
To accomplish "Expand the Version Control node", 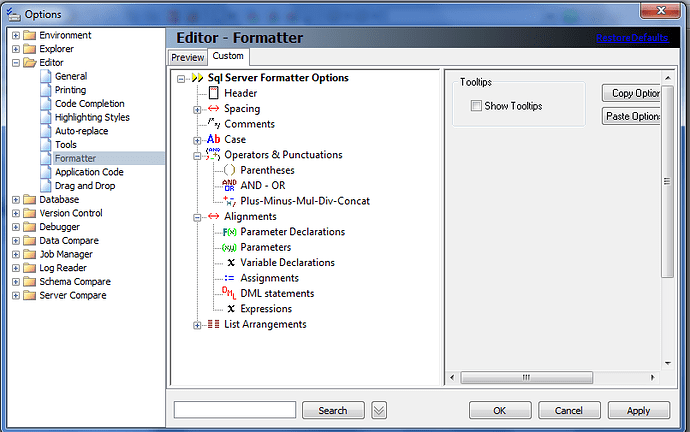I will point(16,213).
